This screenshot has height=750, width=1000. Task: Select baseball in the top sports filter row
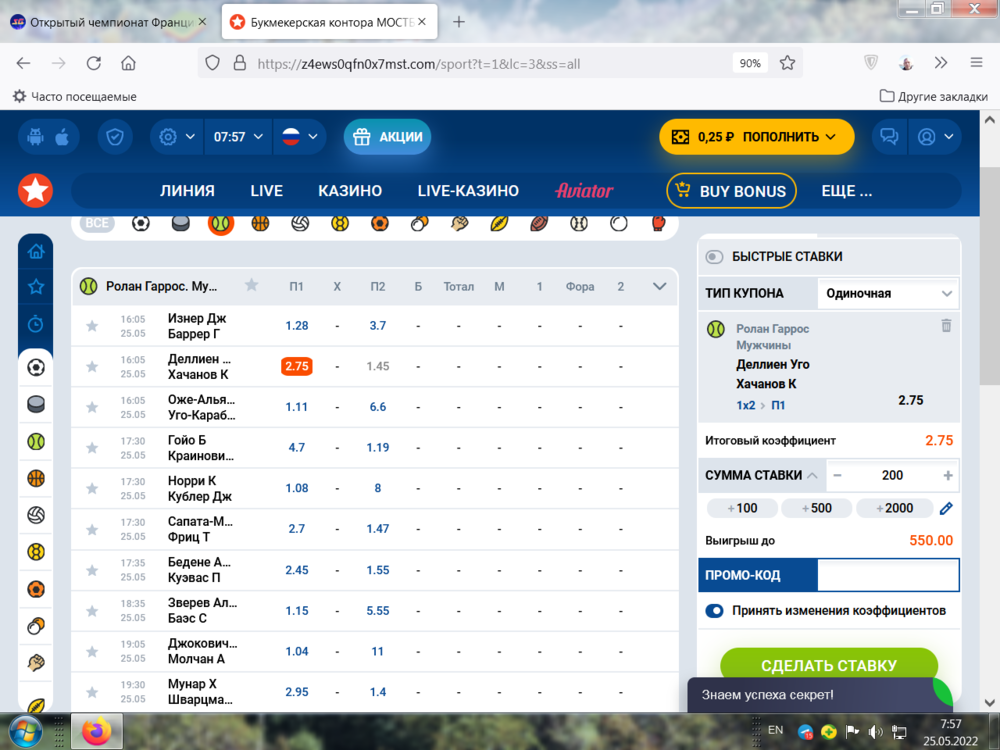click(579, 223)
